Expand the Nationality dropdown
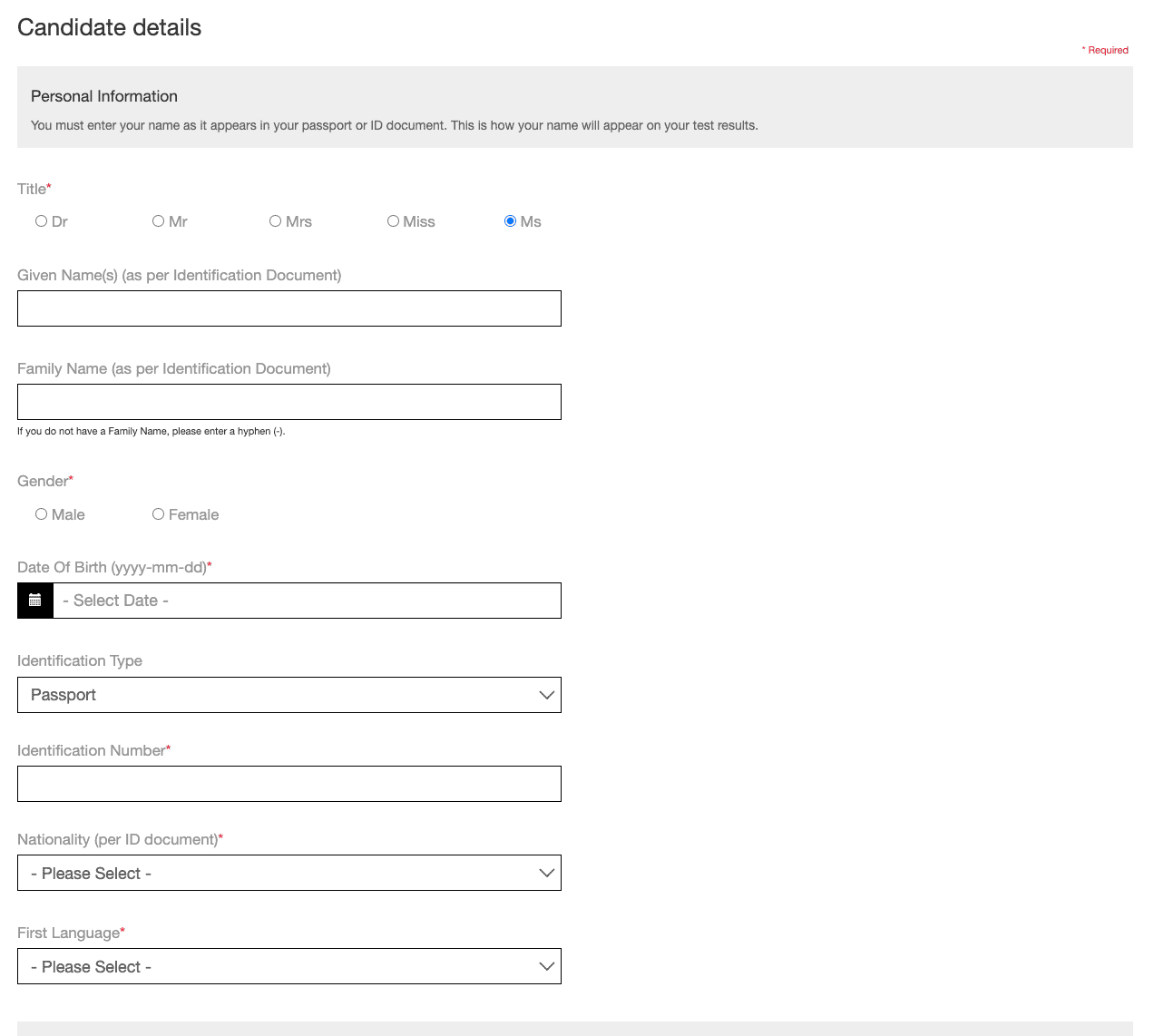Screen dimensions: 1154x1036 pyautogui.click(x=288, y=873)
